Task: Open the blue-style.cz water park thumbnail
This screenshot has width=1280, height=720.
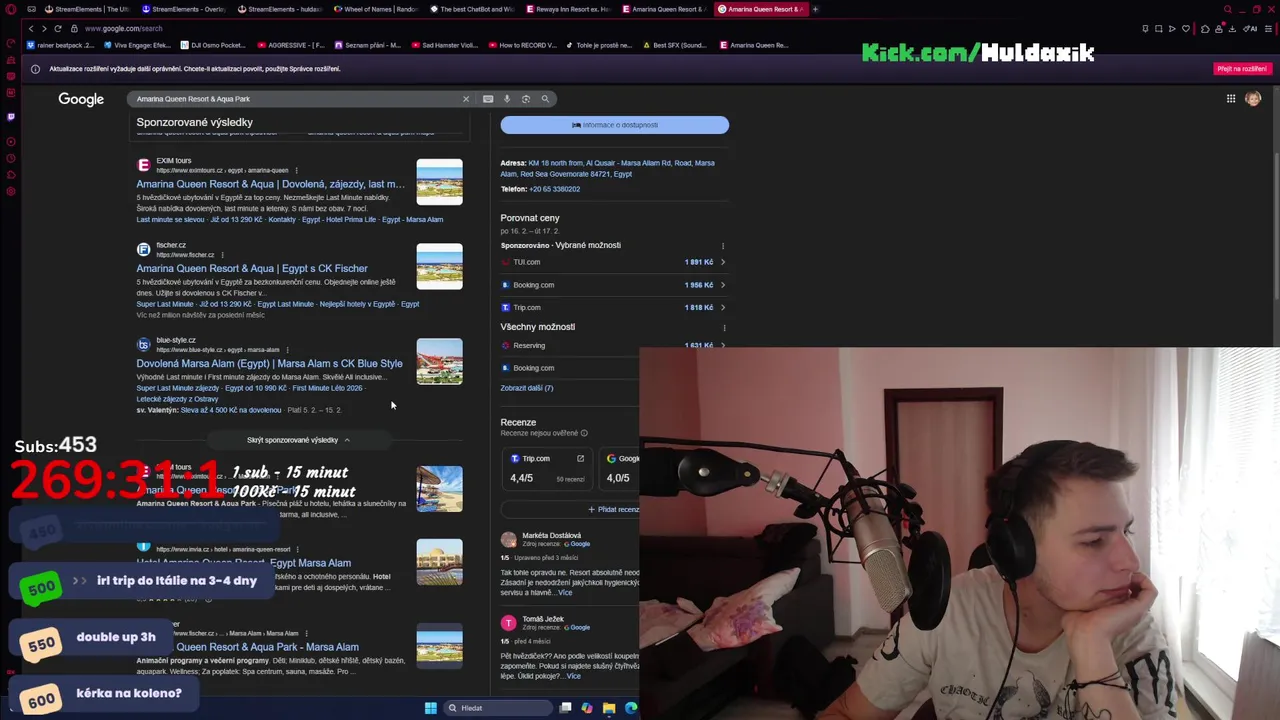Action: 440,362
